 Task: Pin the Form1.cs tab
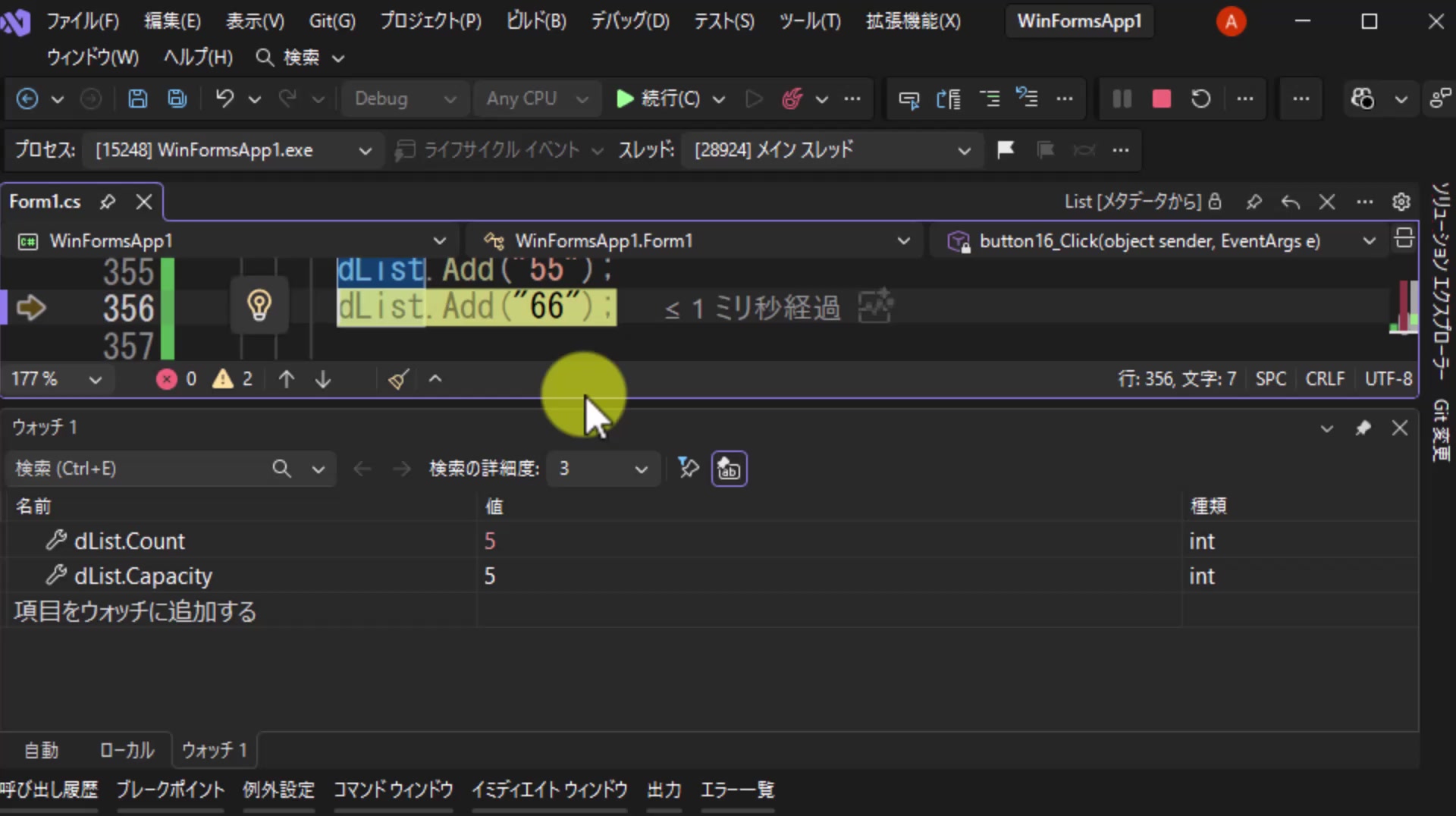[x=108, y=202]
